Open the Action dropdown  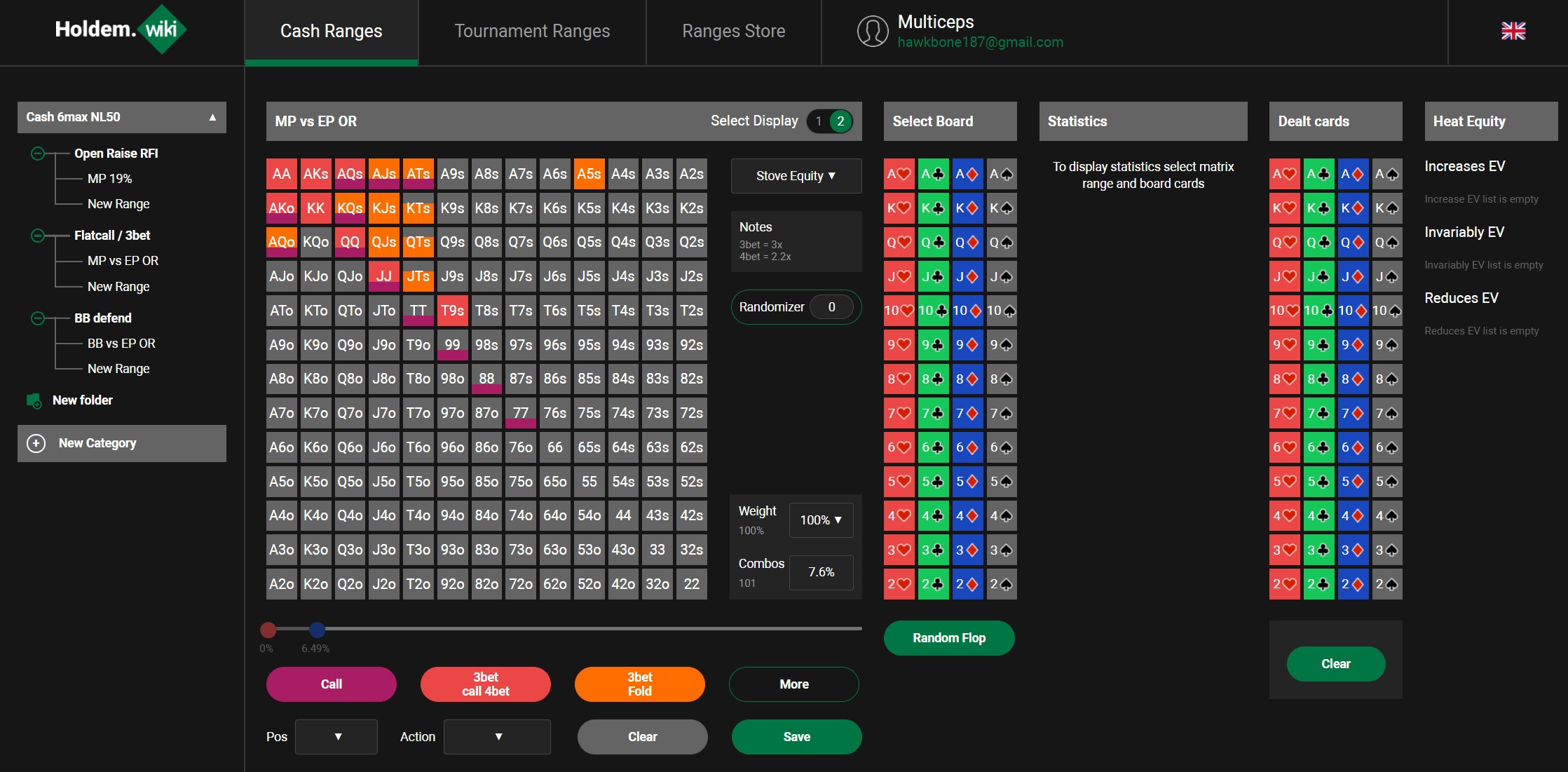497,737
